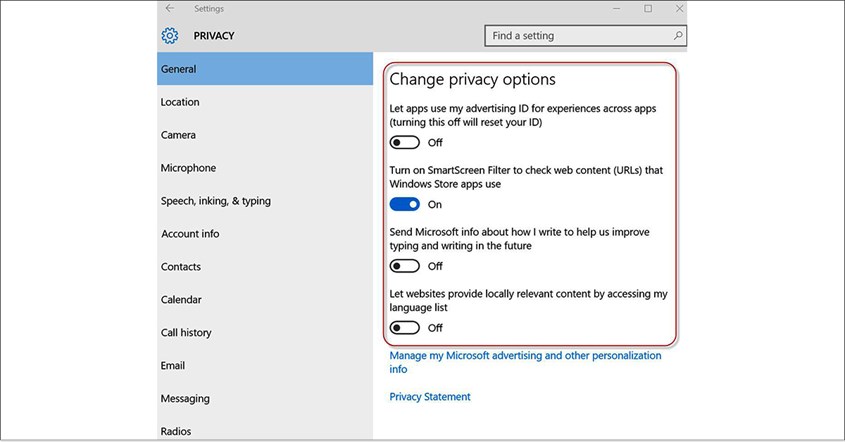845x442 pixels.
Task: Click the search magnifier icon
Action: [678, 36]
